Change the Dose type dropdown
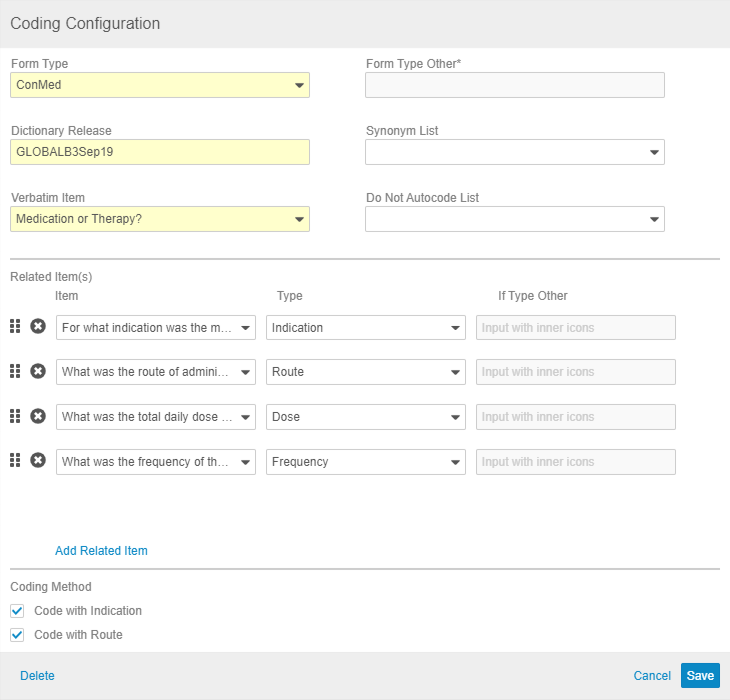730x700 pixels. [365, 417]
